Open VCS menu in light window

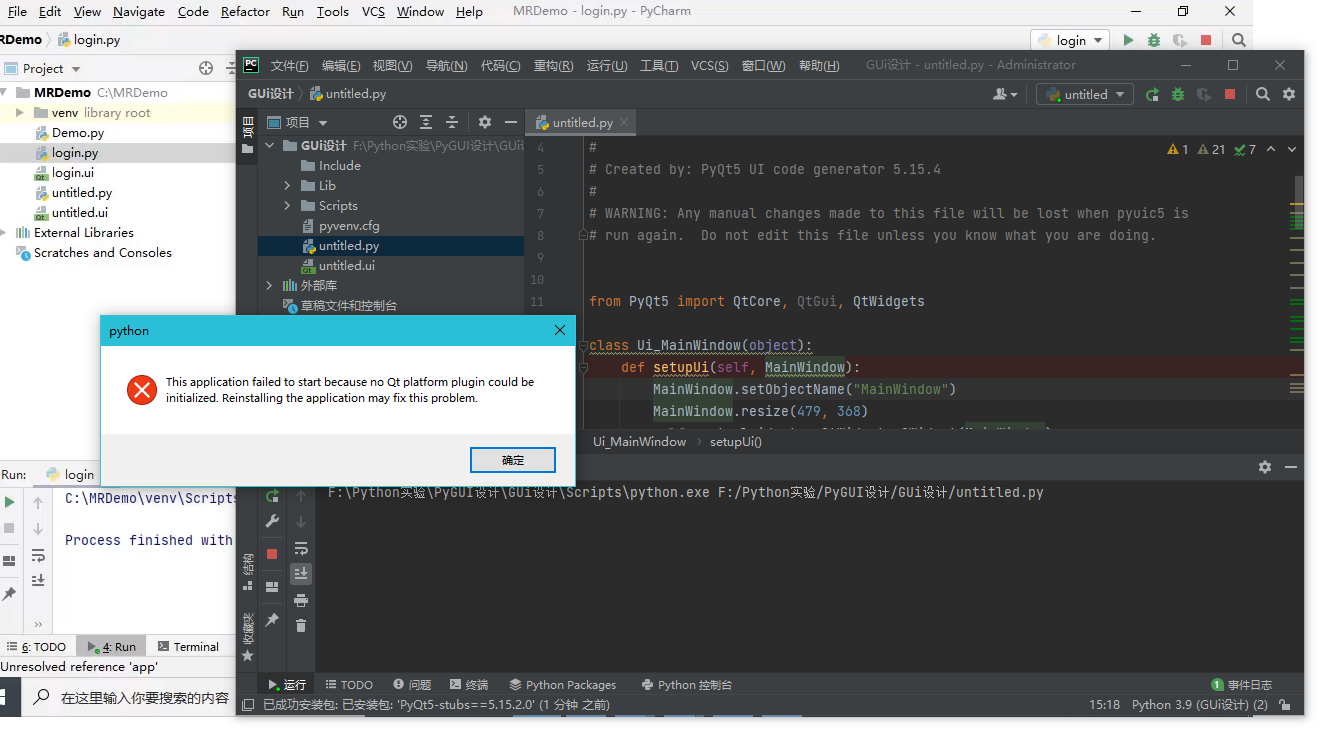[373, 12]
